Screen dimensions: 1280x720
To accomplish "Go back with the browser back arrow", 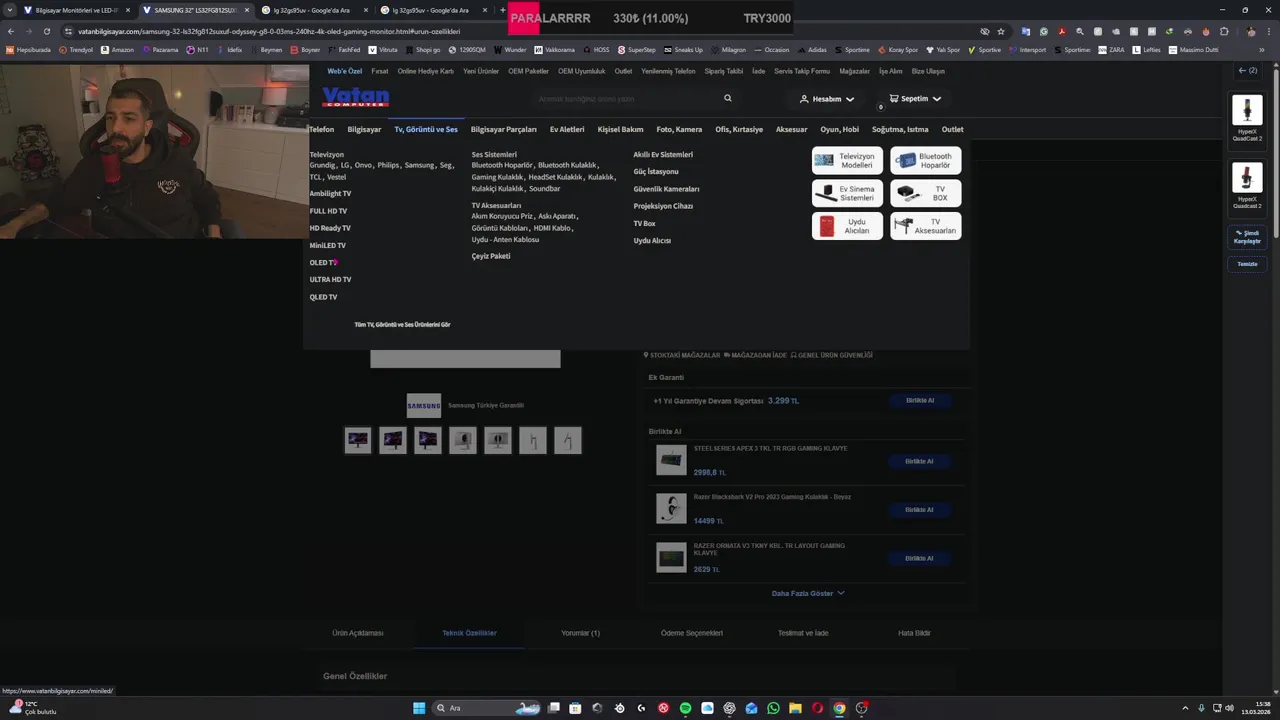I will (11, 31).
